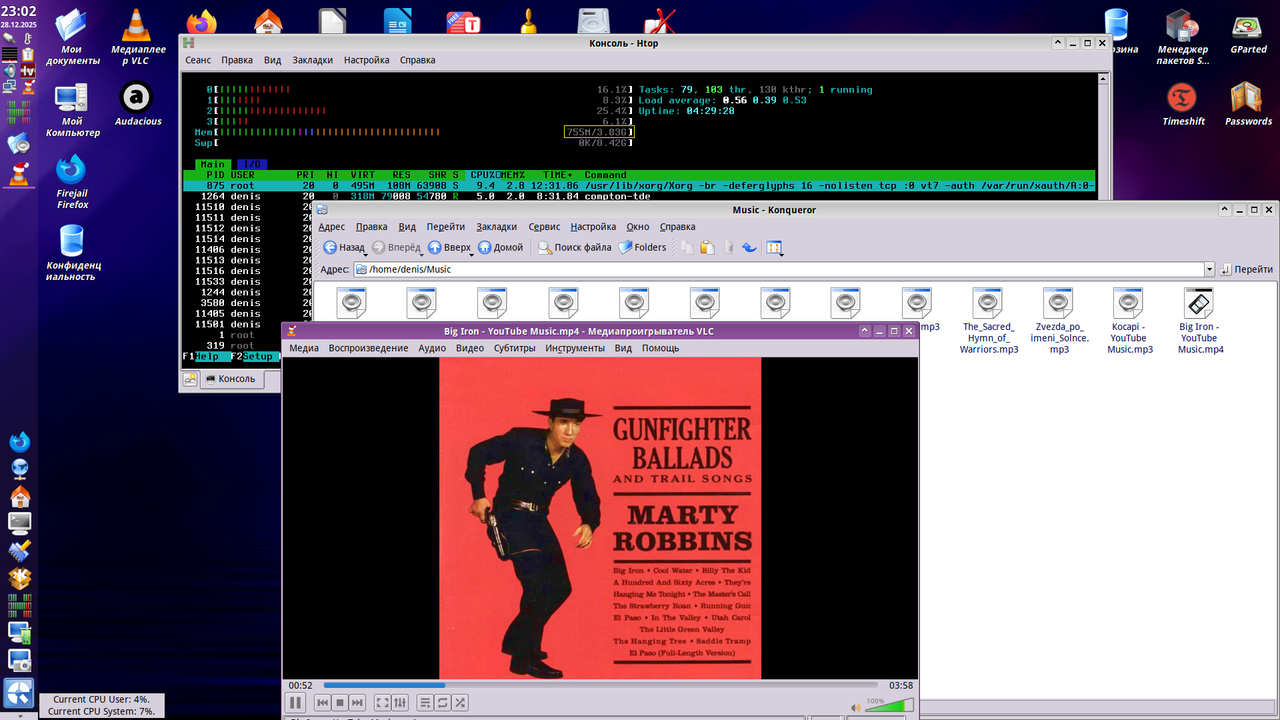
Task: Open the address bar history dropdown
Action: [x=1209, y=269]
